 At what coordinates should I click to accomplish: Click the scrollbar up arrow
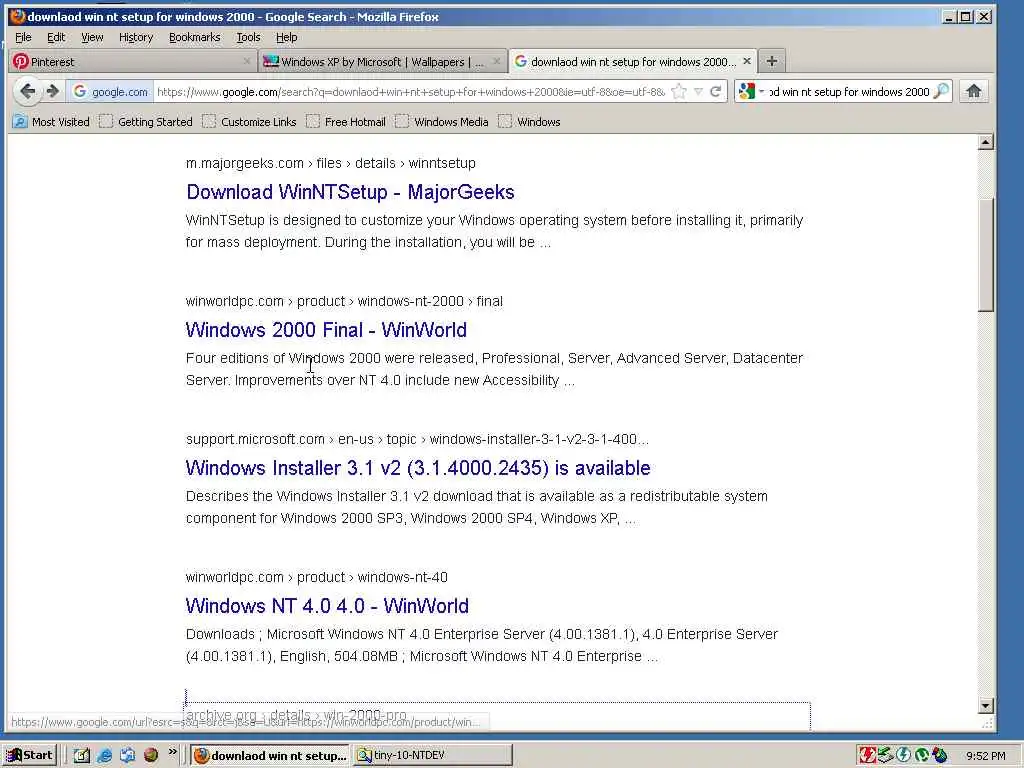pos(985,142)
